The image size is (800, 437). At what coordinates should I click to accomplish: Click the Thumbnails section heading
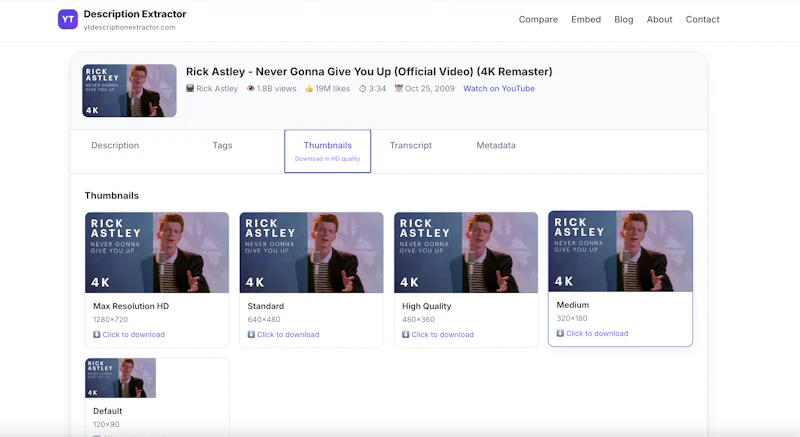(112, 196)
